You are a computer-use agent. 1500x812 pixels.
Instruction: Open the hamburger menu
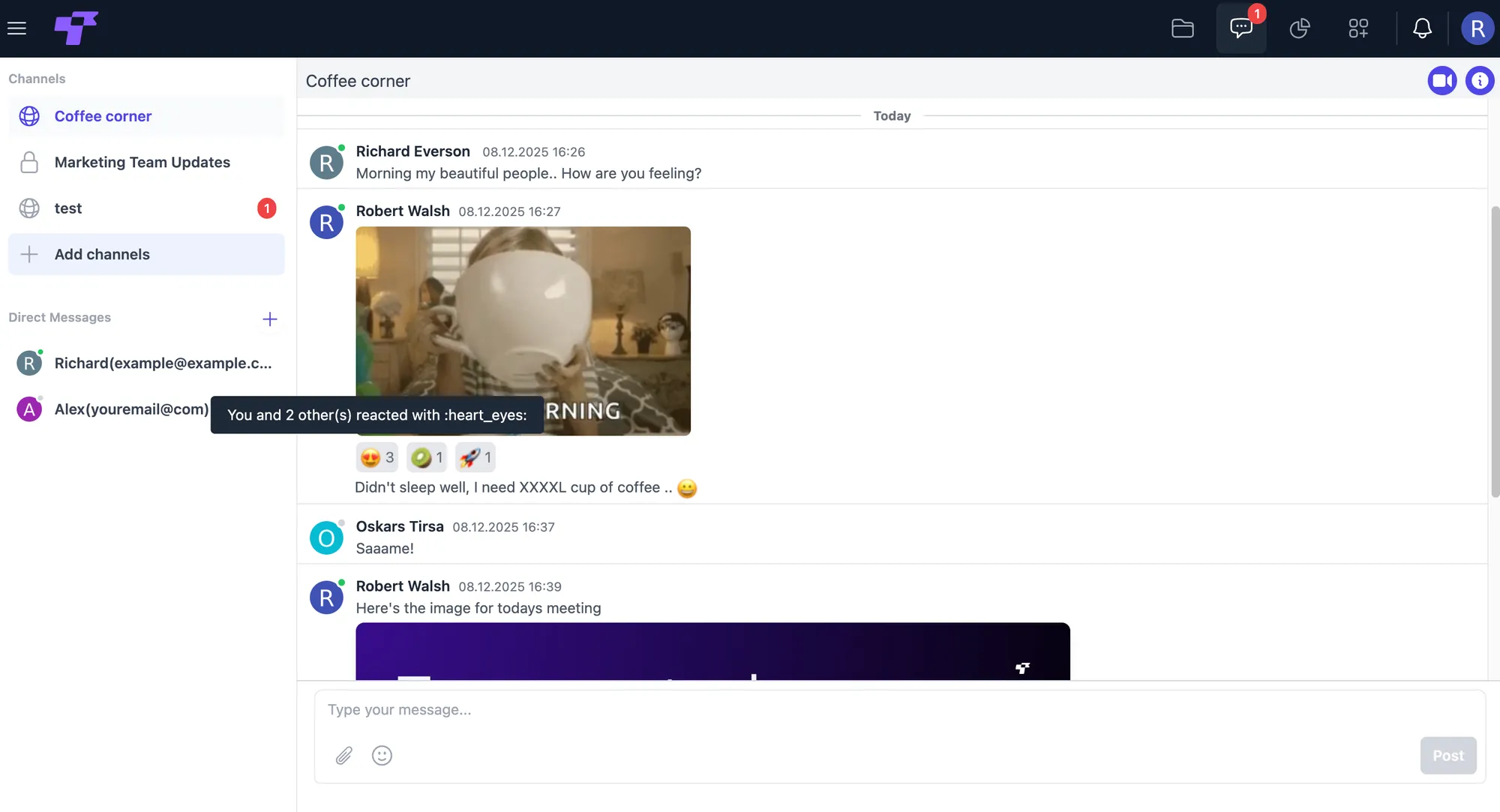(16, 28)
